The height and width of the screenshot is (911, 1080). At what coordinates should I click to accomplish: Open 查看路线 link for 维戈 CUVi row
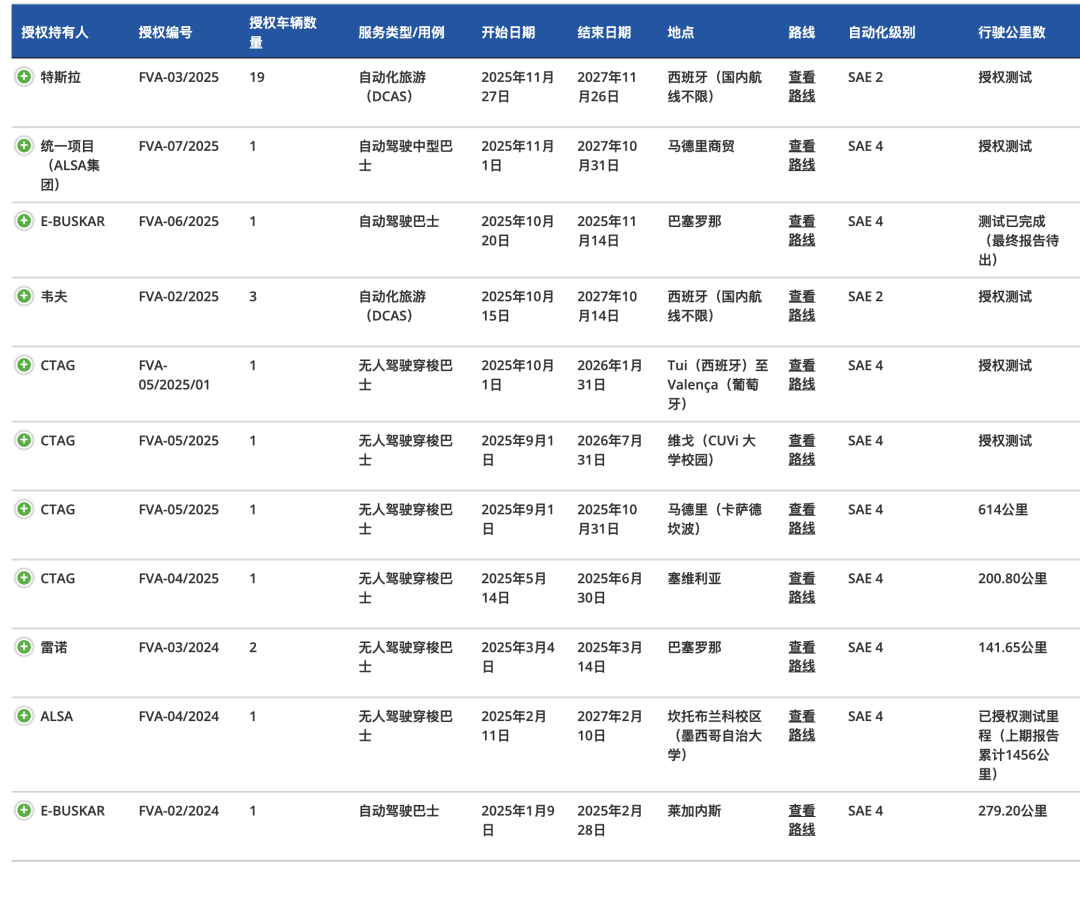tap(802, 450)
